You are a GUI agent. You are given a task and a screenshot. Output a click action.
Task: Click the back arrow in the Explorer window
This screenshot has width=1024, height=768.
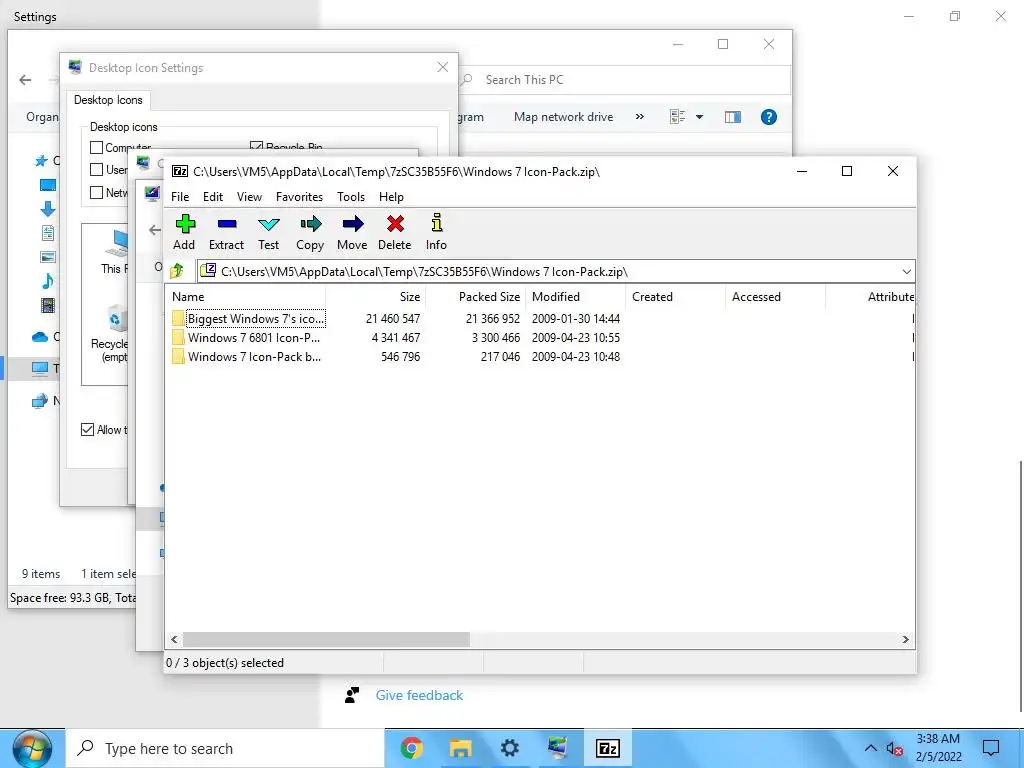pos(25,80)
